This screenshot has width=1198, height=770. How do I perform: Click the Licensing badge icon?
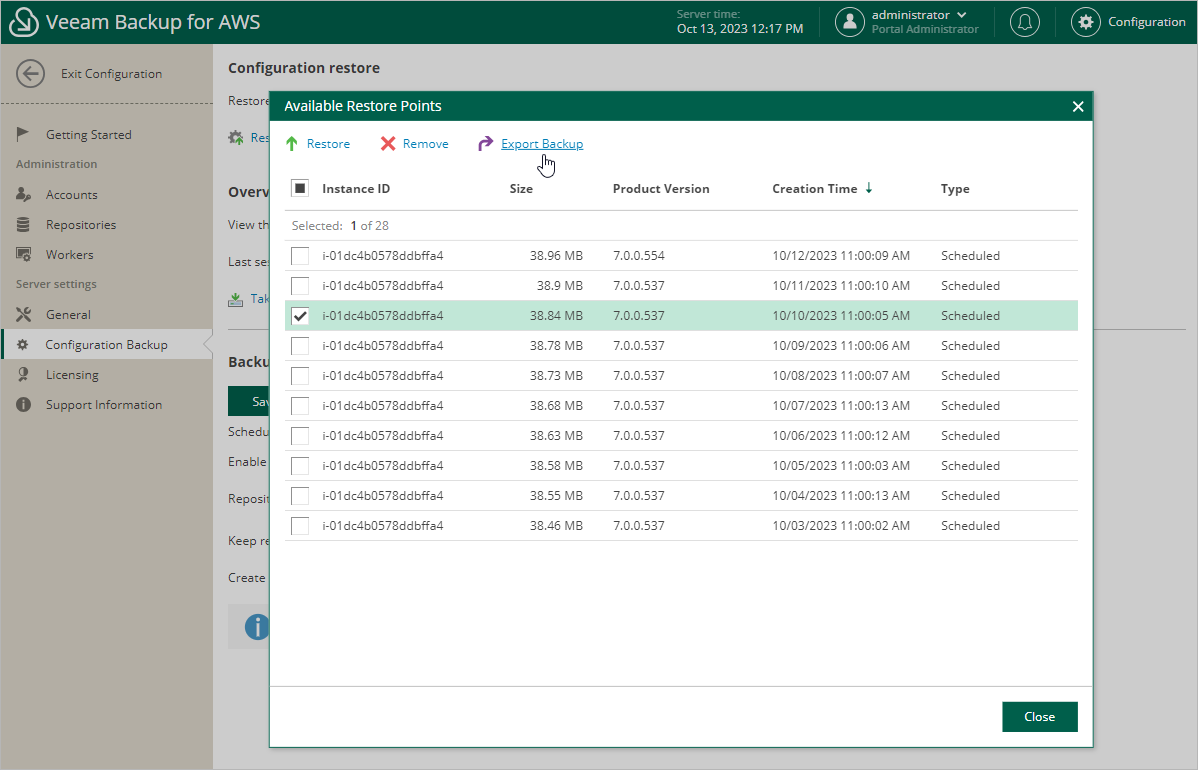(x=24, y=374)
